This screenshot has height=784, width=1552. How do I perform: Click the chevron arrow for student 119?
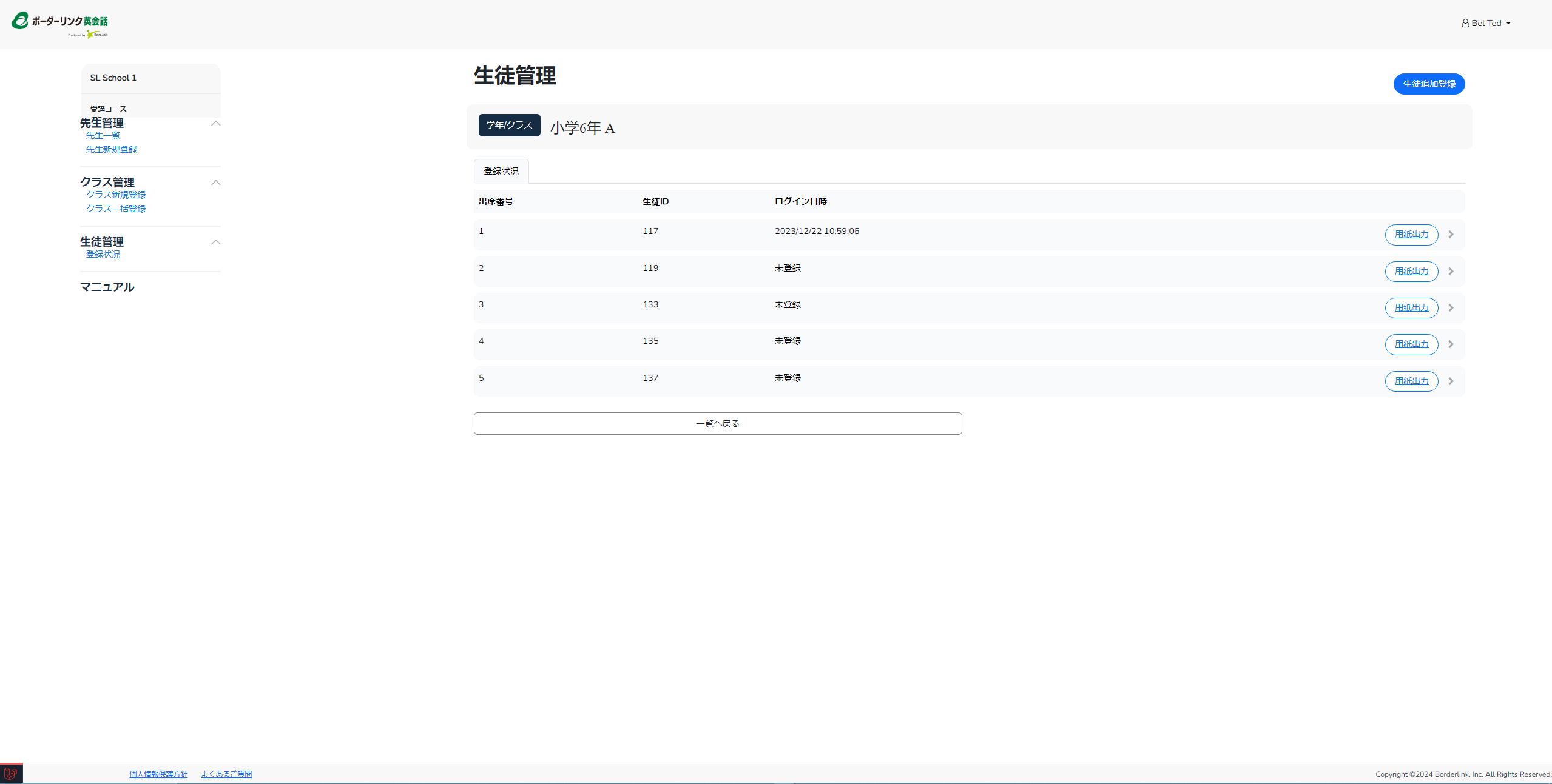tap(1451, 272)
